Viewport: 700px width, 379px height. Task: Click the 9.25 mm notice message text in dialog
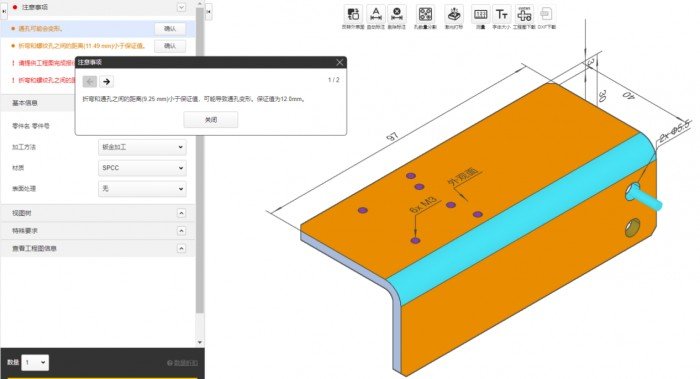tap(194, 99)
